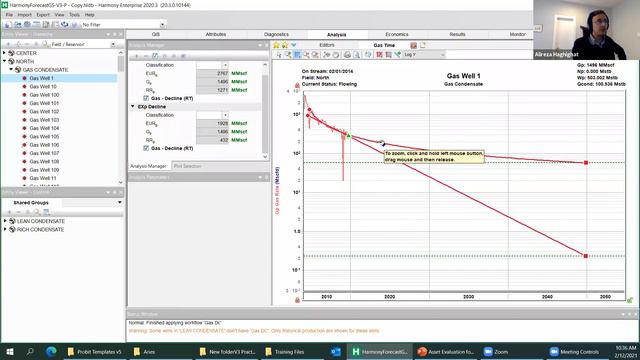640x360 pixels.
Task: Click the green arrow icon left of Log Y
Action: 397,55
